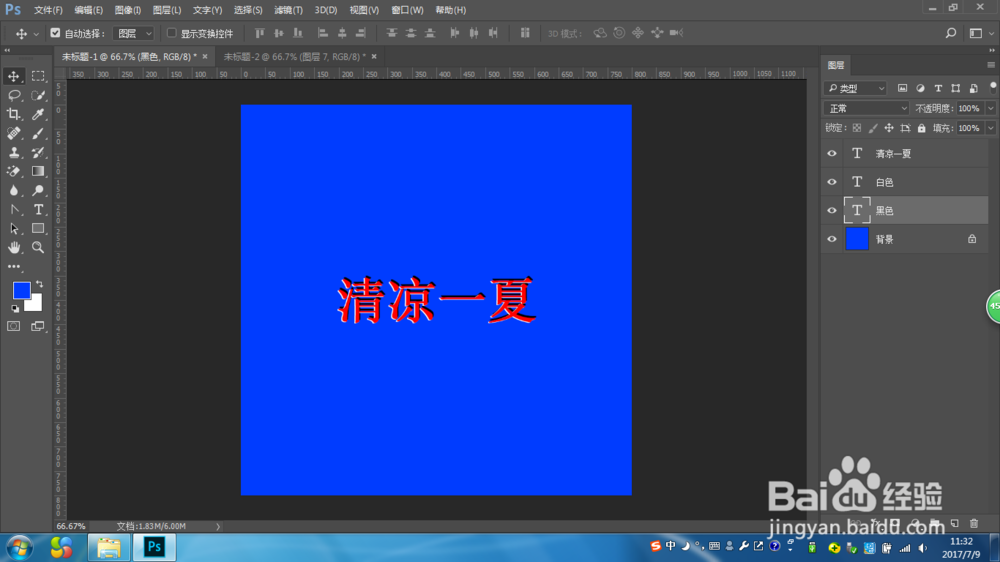1000x562 pixels.
Task: Toggle the 自动选择 checkbox
Action: (55, 33)
